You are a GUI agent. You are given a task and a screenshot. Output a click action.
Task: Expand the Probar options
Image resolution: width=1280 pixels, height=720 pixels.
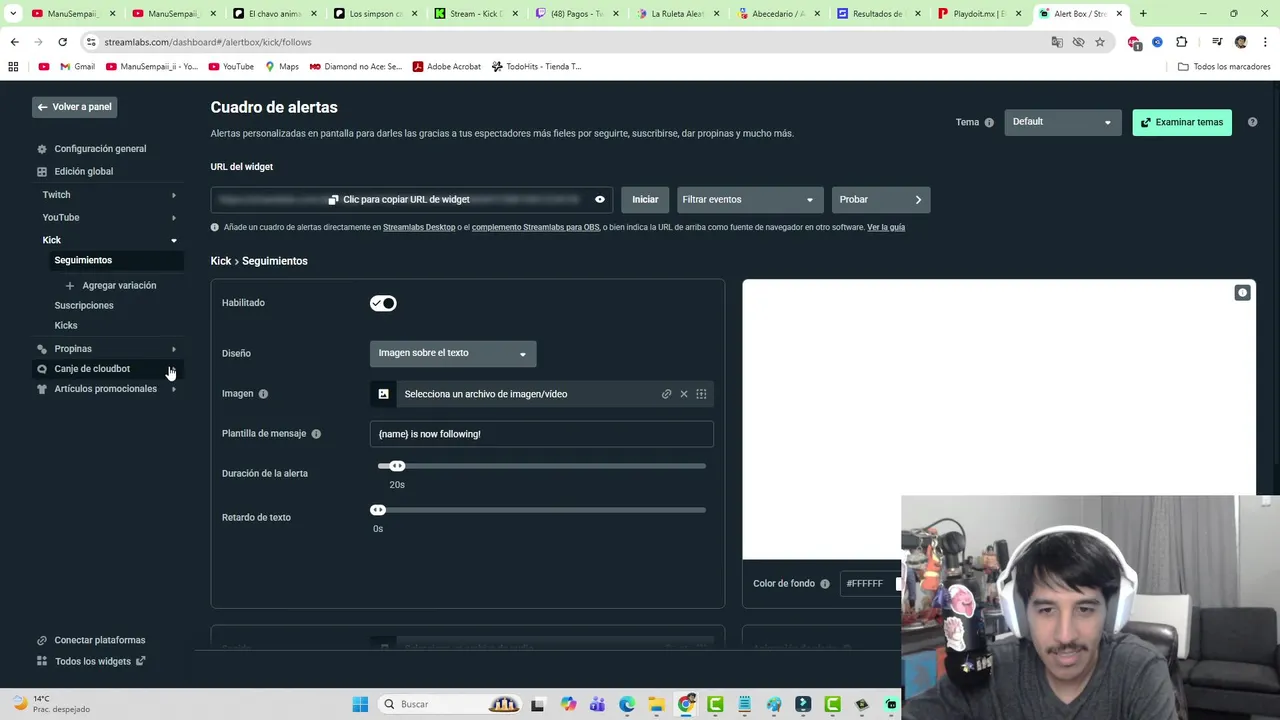881,200
